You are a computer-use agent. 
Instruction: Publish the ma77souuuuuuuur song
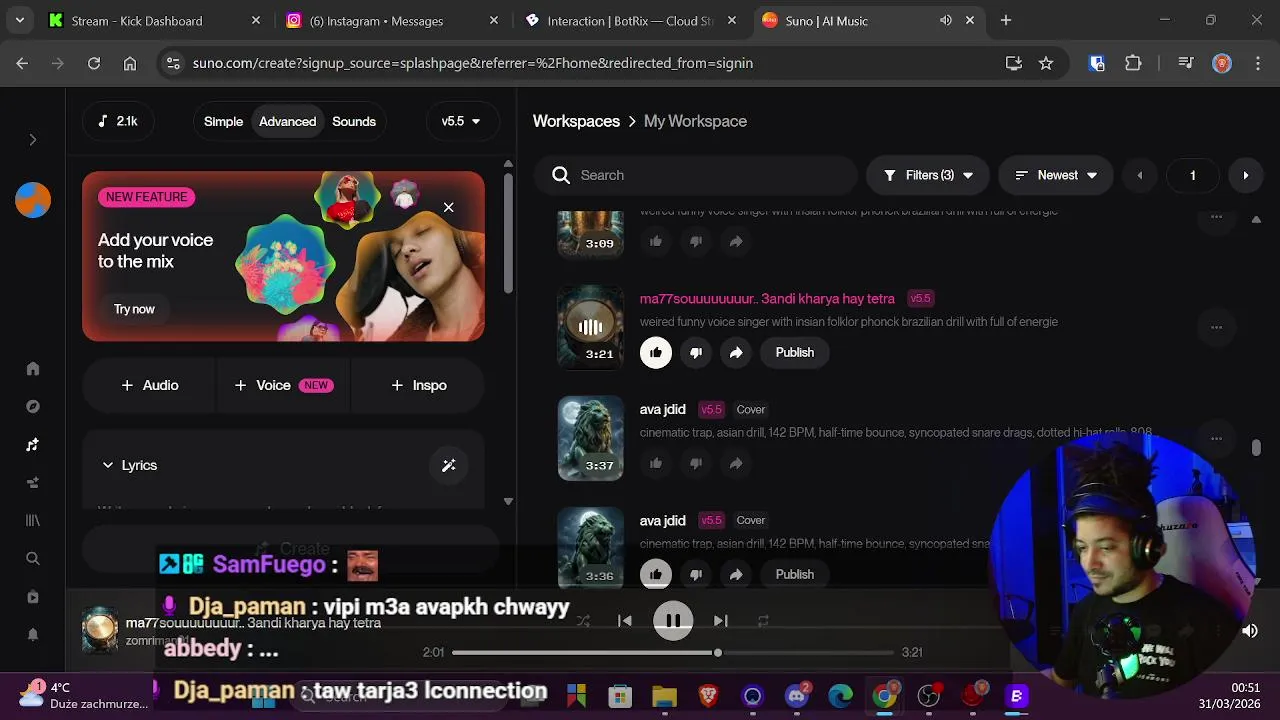point(795,352)
